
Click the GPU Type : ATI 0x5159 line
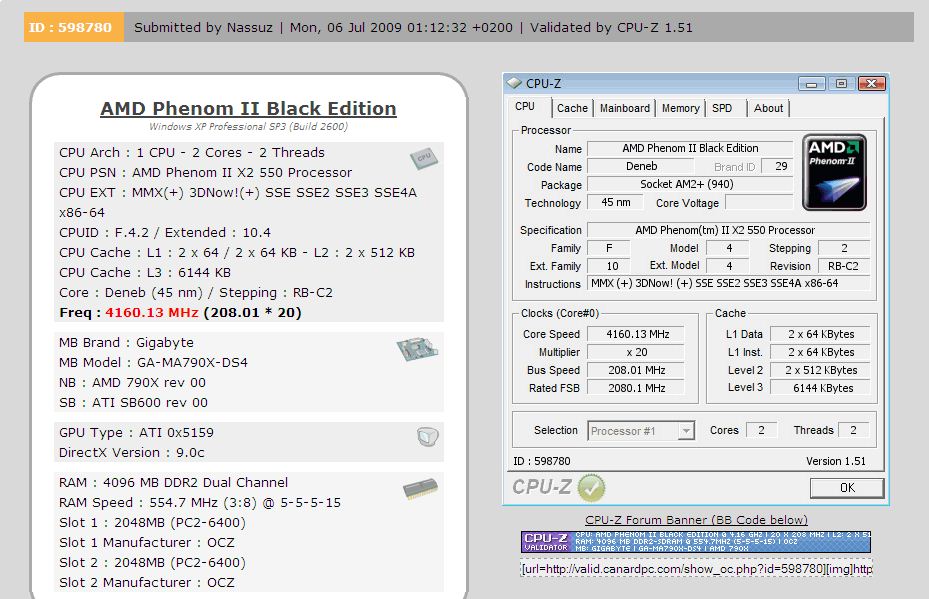(136, 433)
